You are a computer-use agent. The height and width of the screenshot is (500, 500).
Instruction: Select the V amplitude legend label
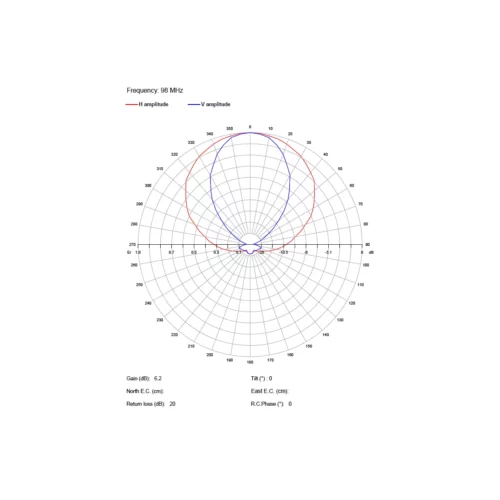[x=216, y=104]
